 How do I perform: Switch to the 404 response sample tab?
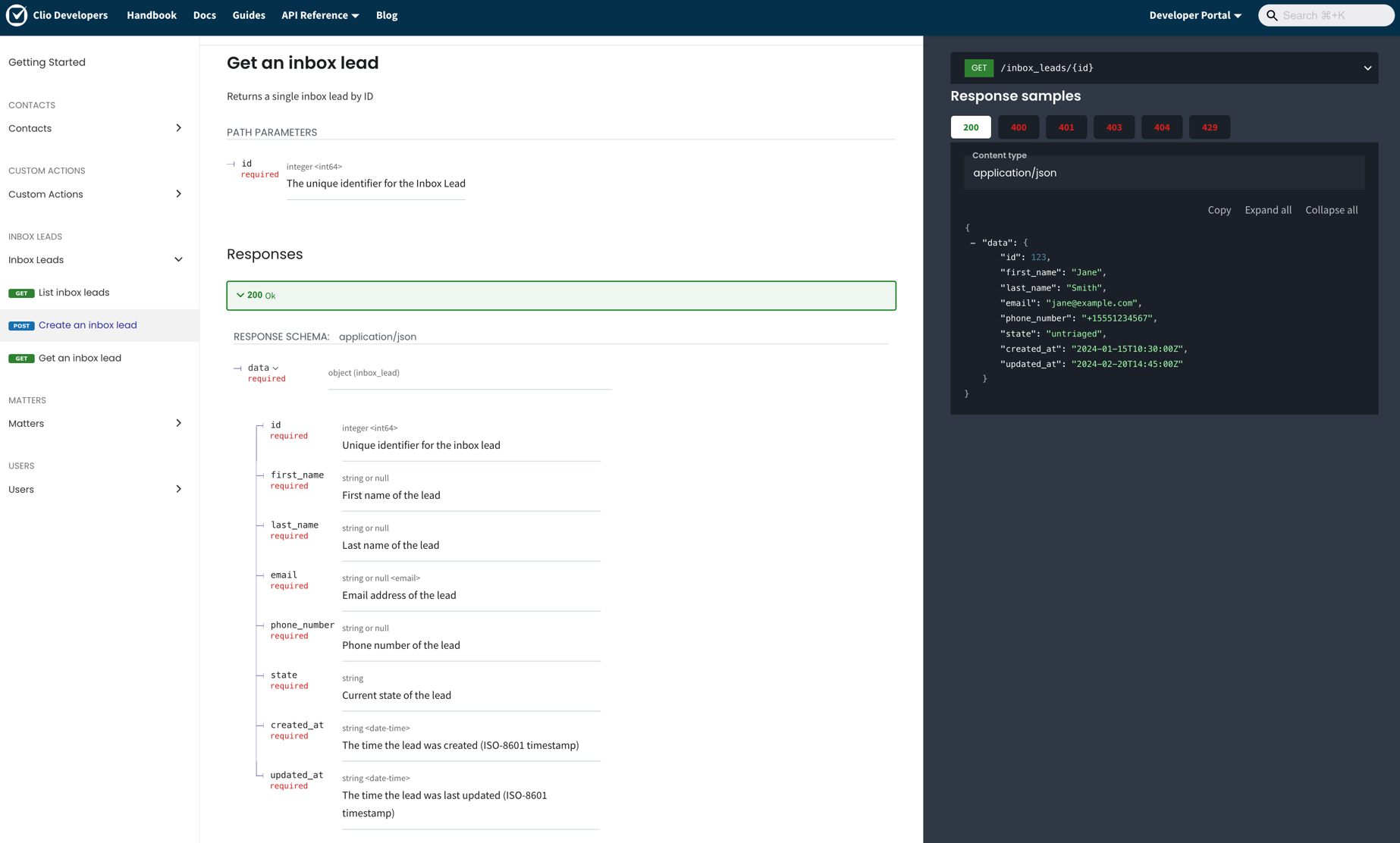(1161, 127)
